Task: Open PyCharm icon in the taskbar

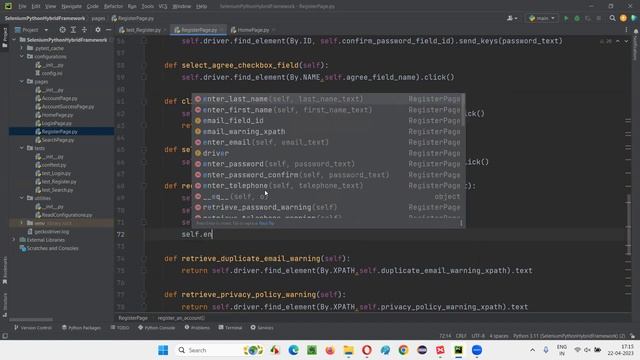Action: (x=458, y=350)
